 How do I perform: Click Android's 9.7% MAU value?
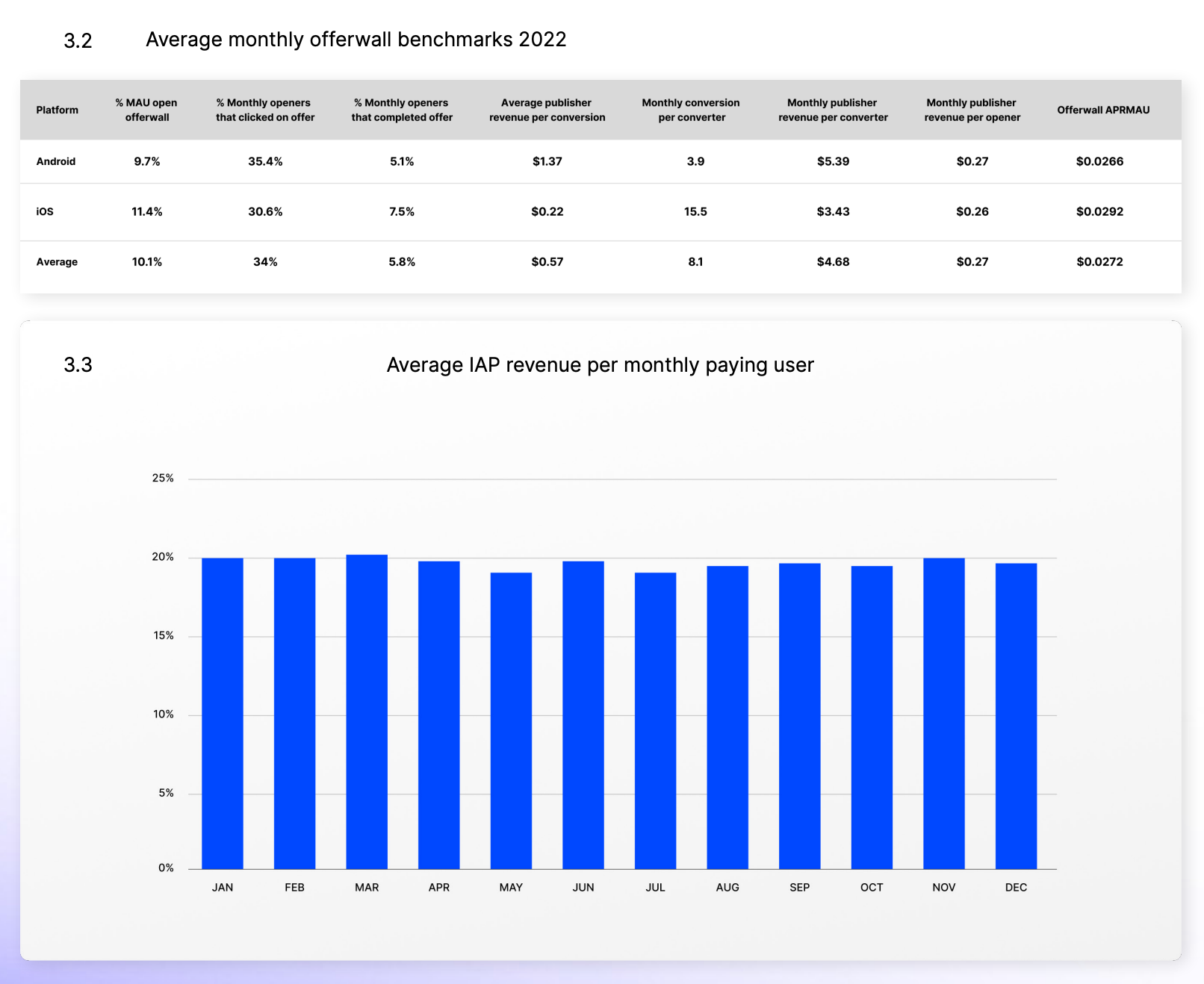tap(147, 161)
